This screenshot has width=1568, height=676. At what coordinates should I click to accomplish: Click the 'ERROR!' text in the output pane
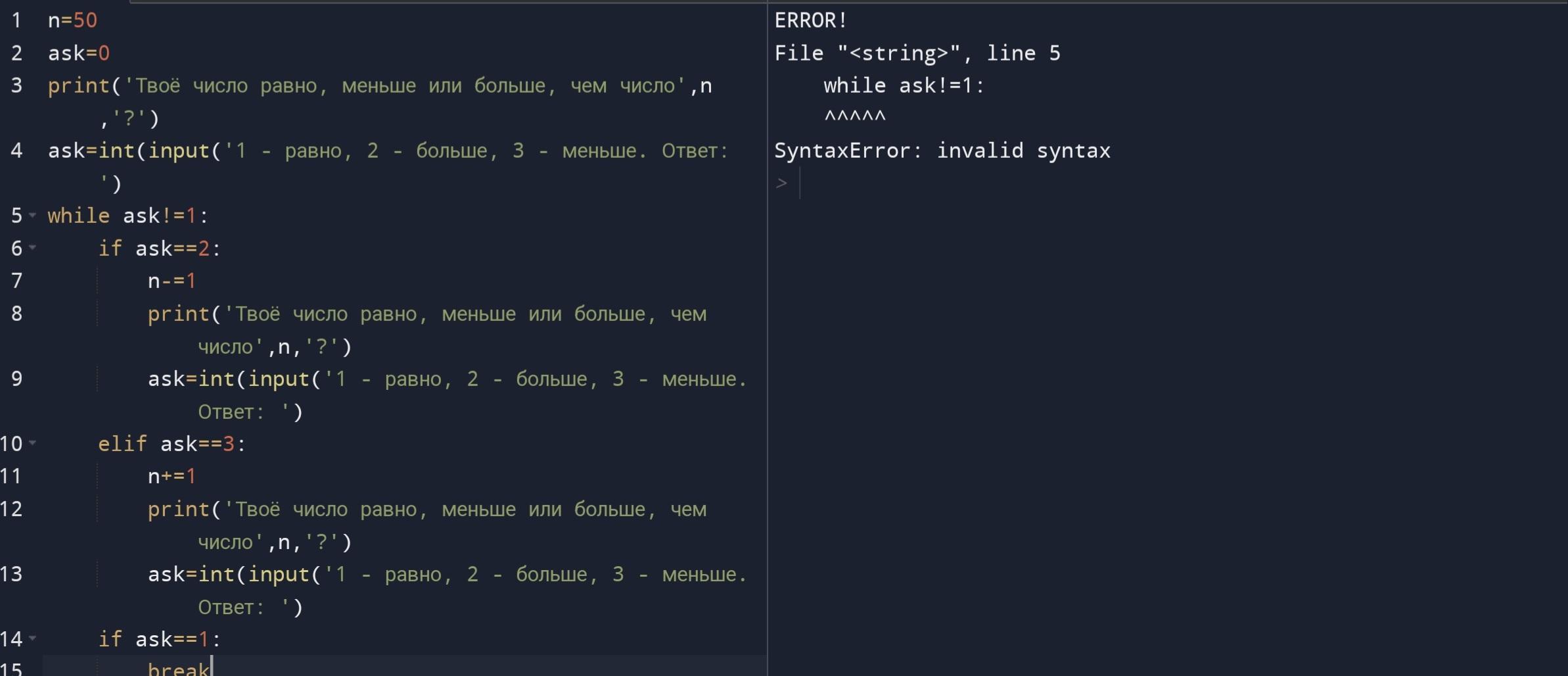click(x=810, y=20)
